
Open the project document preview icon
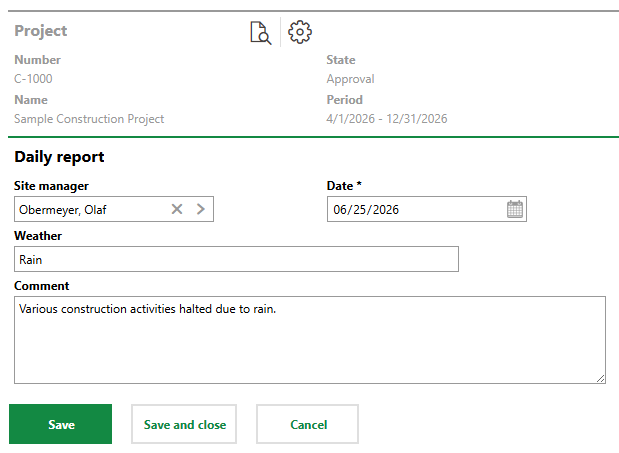coord(261,33)
